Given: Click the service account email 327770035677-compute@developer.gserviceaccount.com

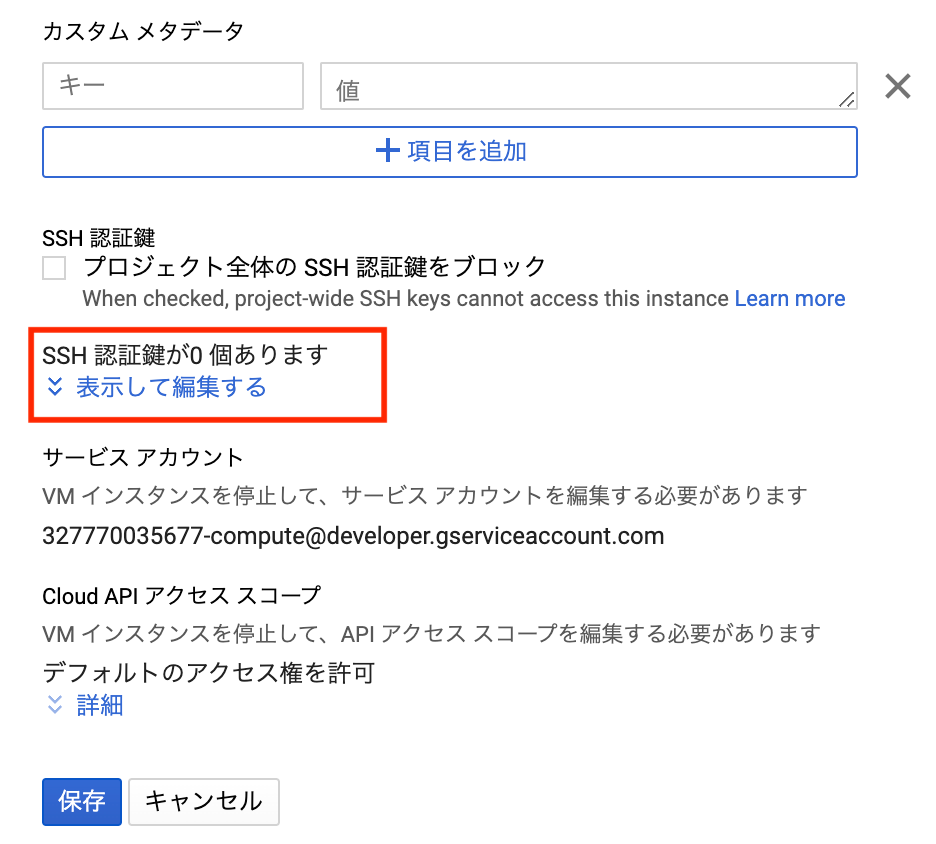Looking at the screenshot, I should click(x=353, y=536).
